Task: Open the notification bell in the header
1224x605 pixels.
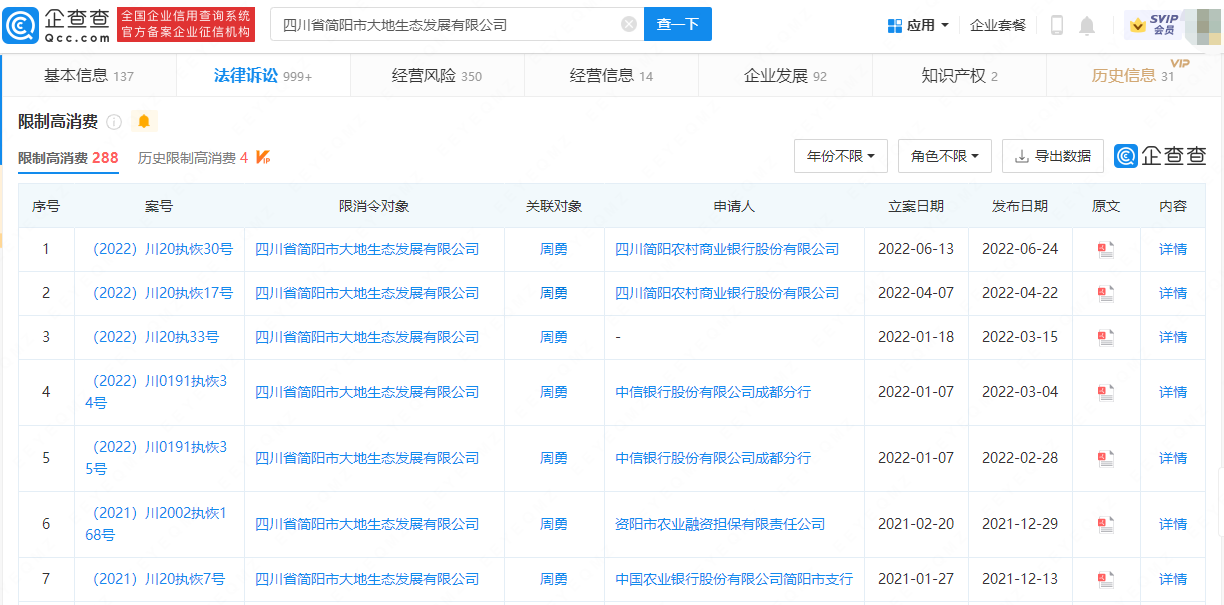Action: pyautogui.click(x=1087, y=26)
